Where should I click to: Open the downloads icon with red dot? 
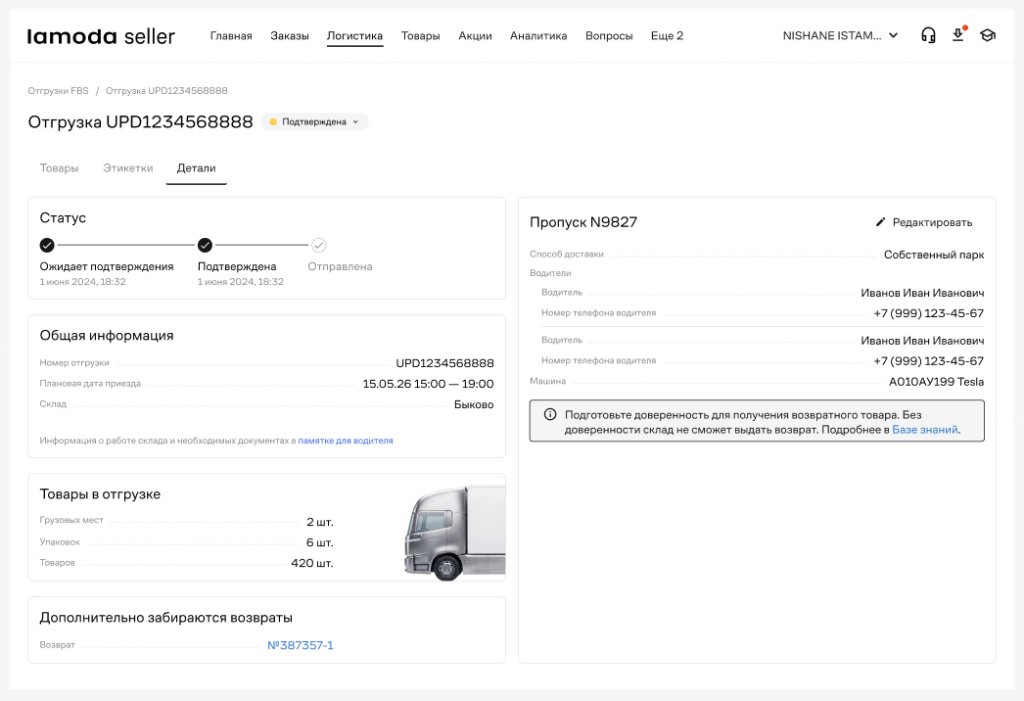pos(959,35)
